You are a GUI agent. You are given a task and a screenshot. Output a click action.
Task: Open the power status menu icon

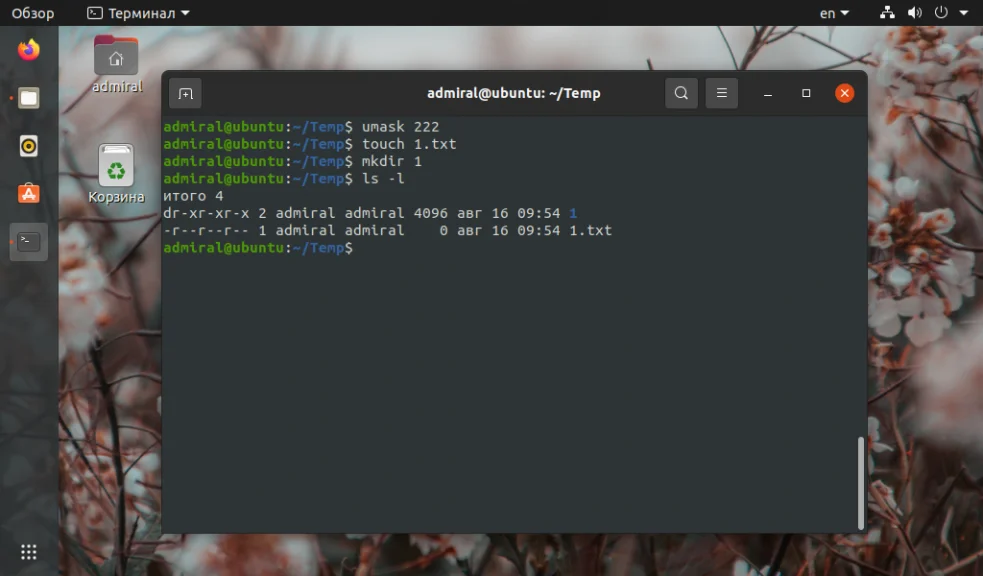coord(941,13)
